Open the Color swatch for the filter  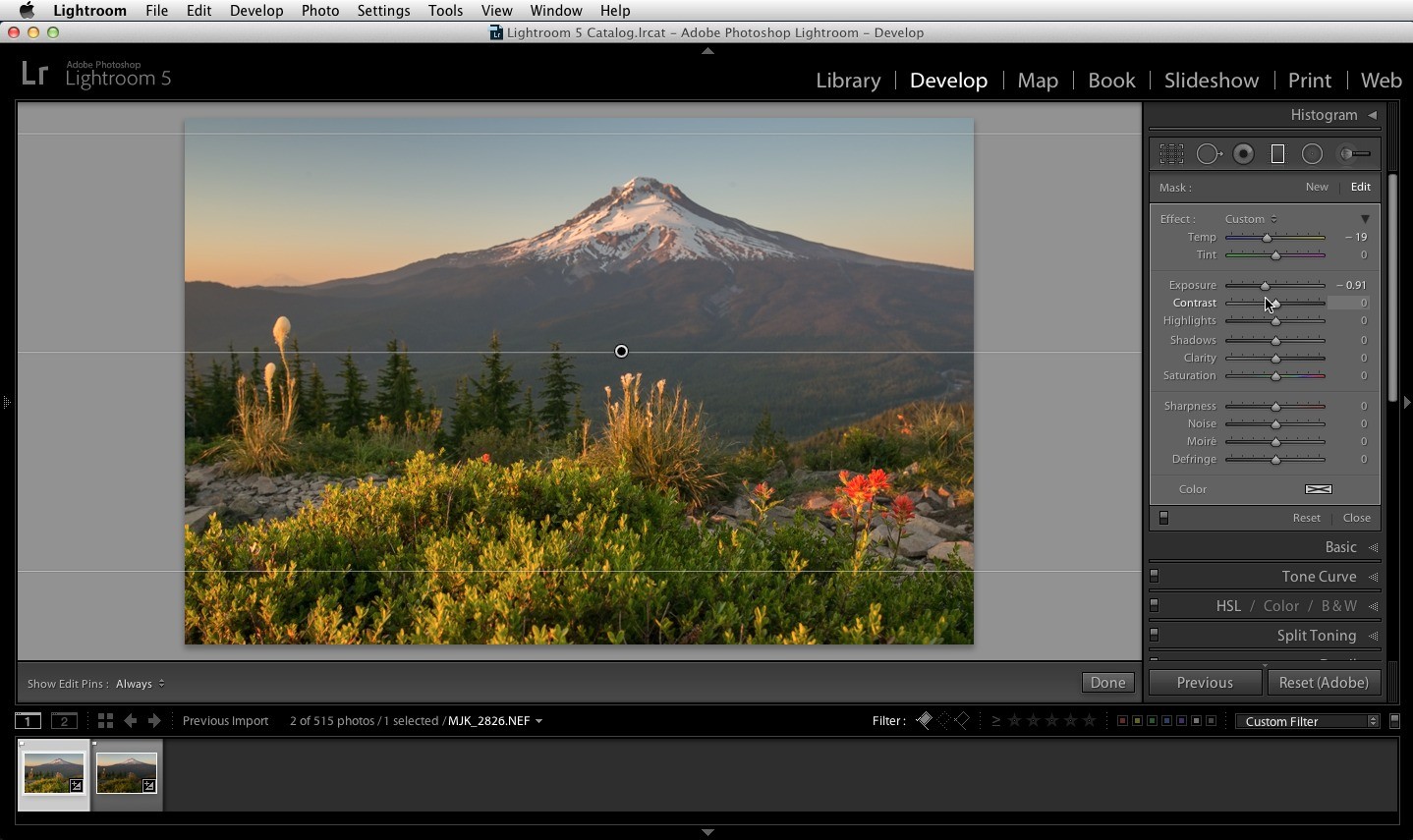tap(1319, 489)
